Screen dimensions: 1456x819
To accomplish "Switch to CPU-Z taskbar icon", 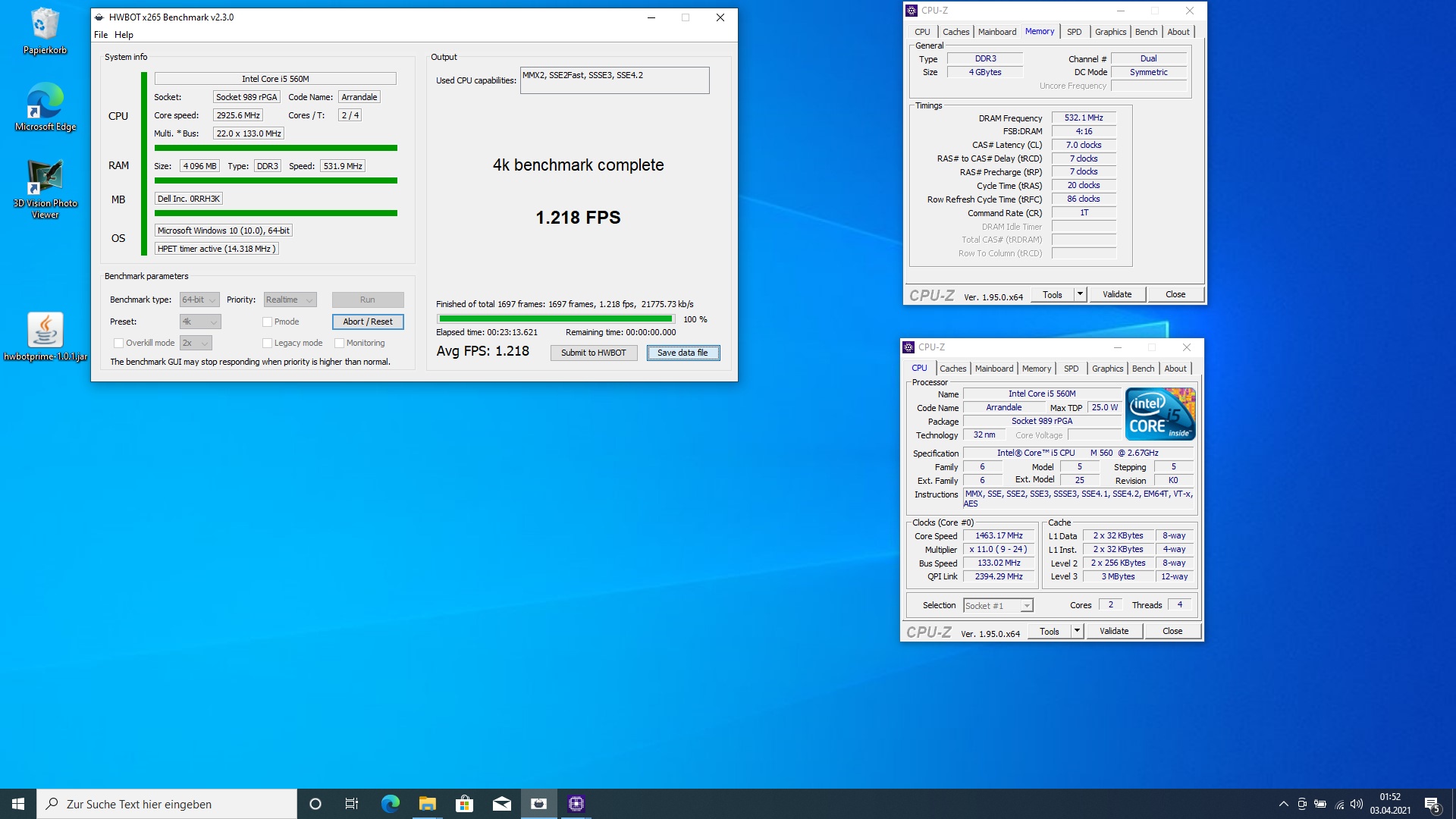I will tap(576, 804).
